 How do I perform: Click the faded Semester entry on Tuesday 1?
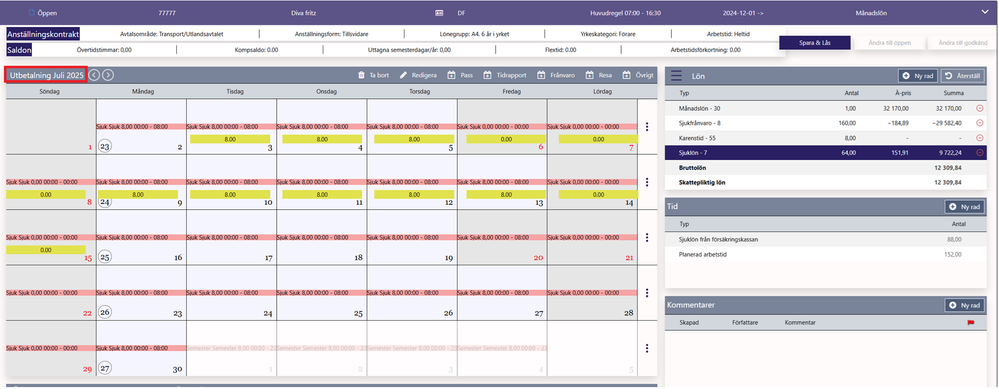pos(231,348)
